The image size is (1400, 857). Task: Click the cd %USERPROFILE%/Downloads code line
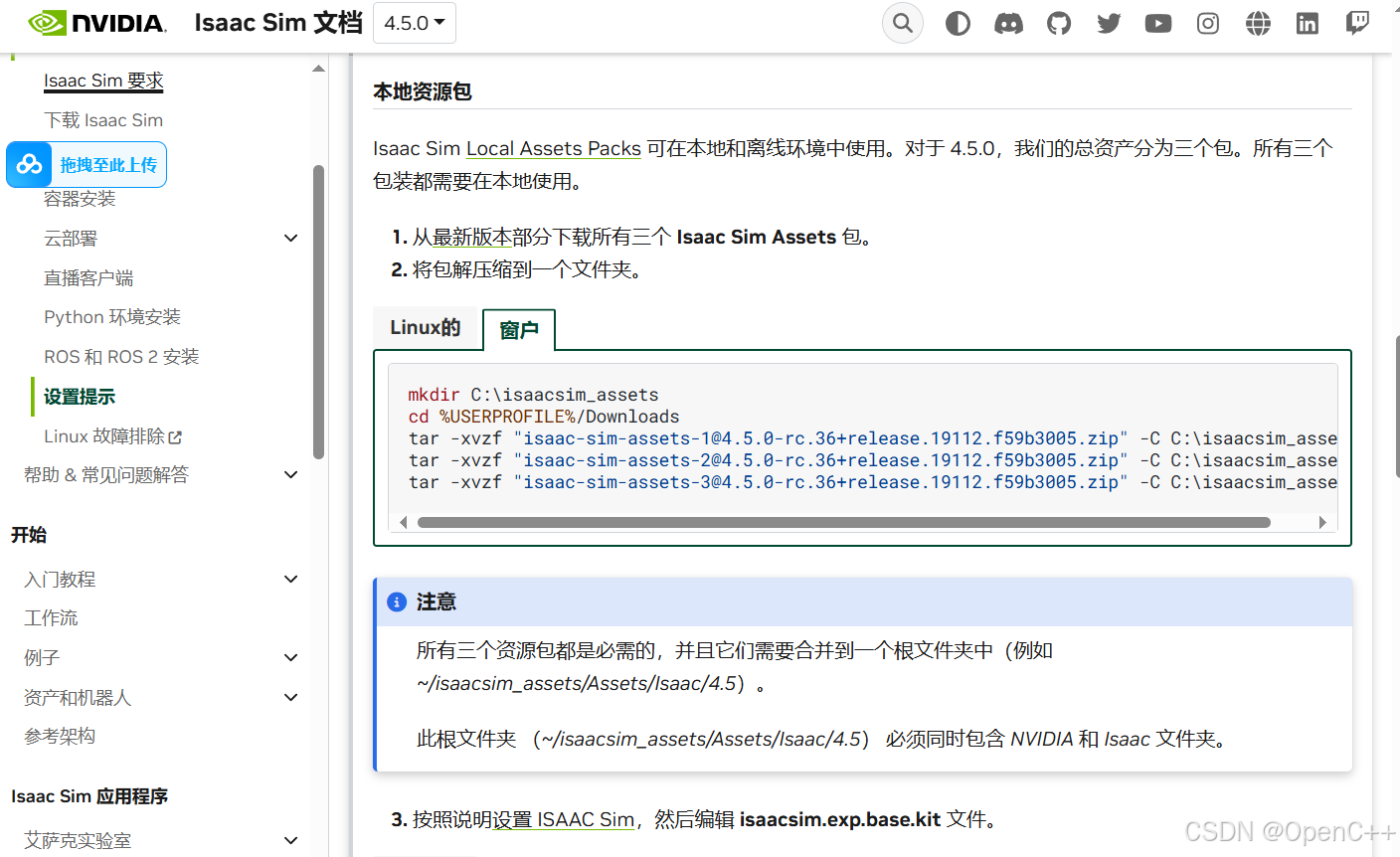544,417
